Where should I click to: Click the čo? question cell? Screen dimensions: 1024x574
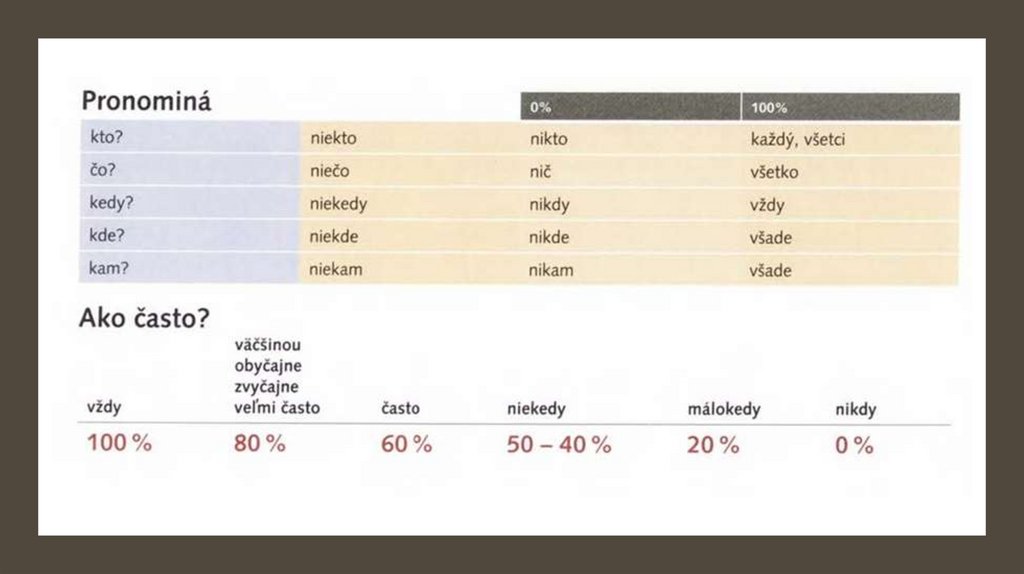pyautogui.click(x=102, y=171)
